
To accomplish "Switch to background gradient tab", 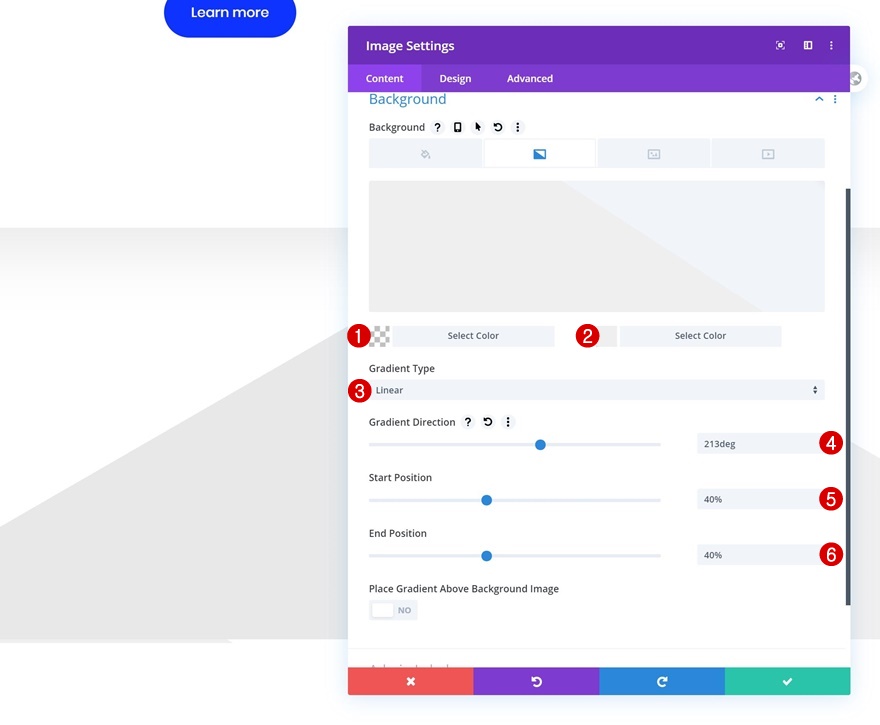I will [539, 154].
